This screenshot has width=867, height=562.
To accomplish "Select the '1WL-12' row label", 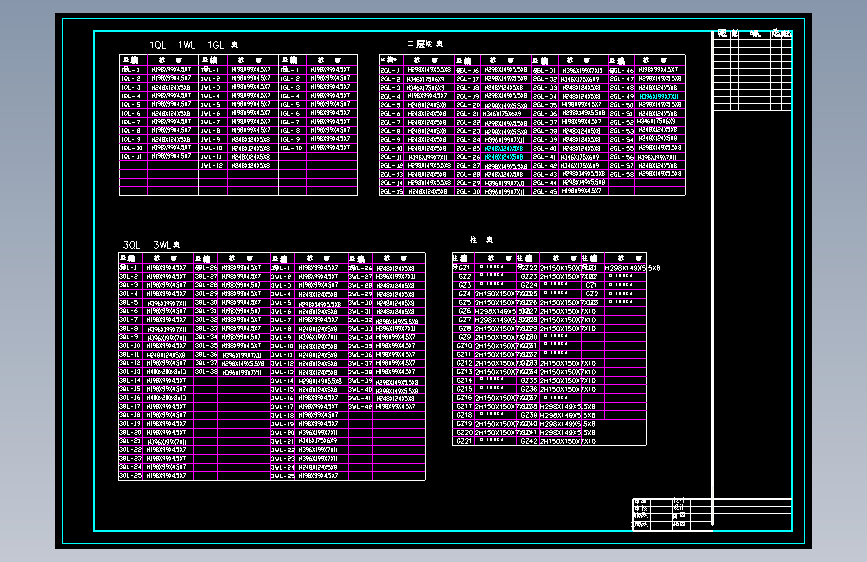I will 212,165.
